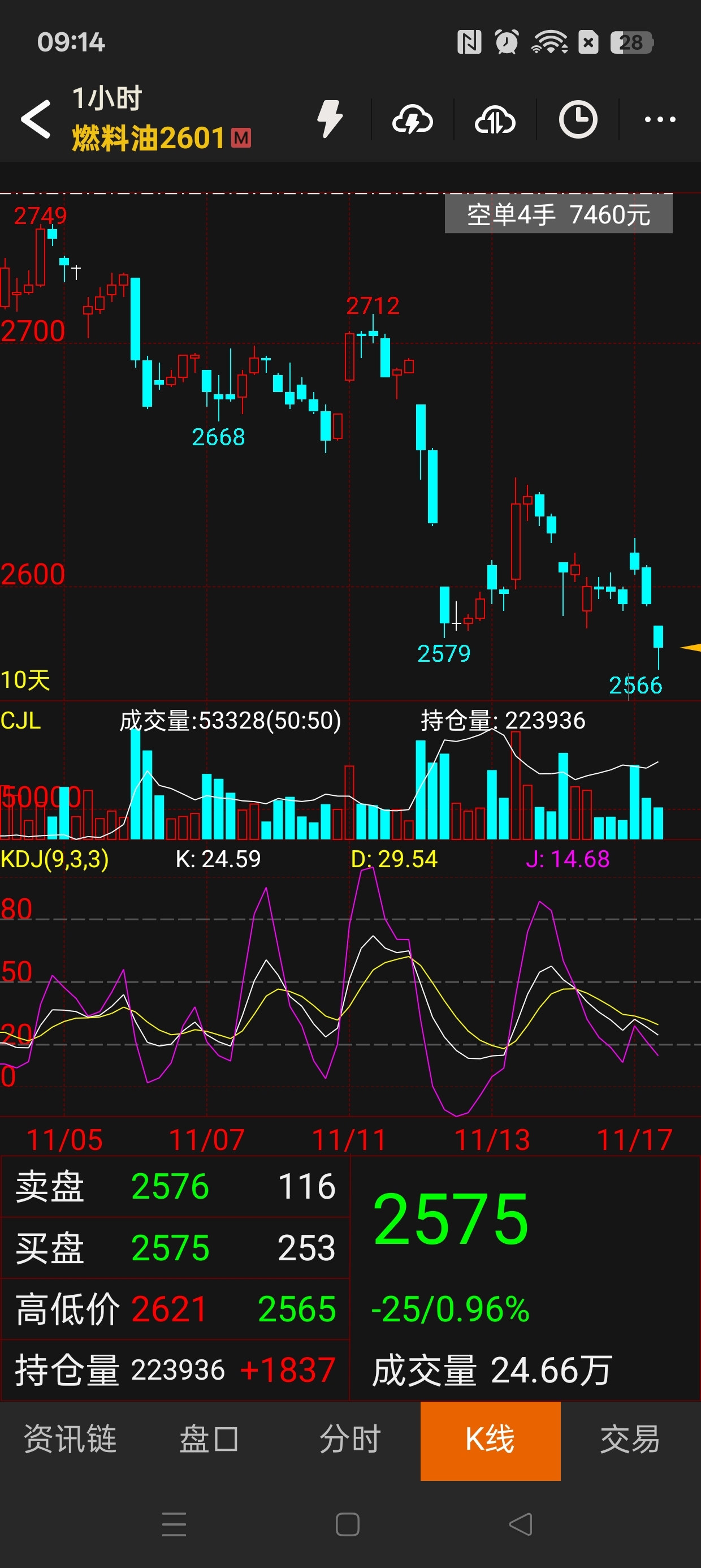The height and width of the screenshot is (1568, 701).
Task: Select the K线 tab
Action: click(491, 1440)
